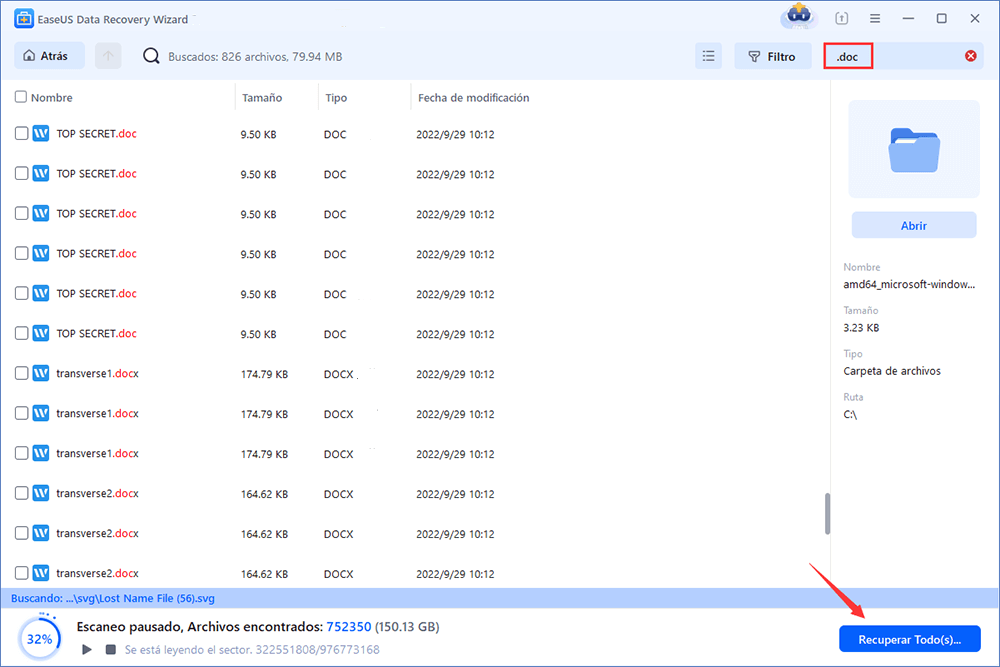Click Recuperar Todo(s)... button
Screen dimensions: 1000x667
coord(909,639)
